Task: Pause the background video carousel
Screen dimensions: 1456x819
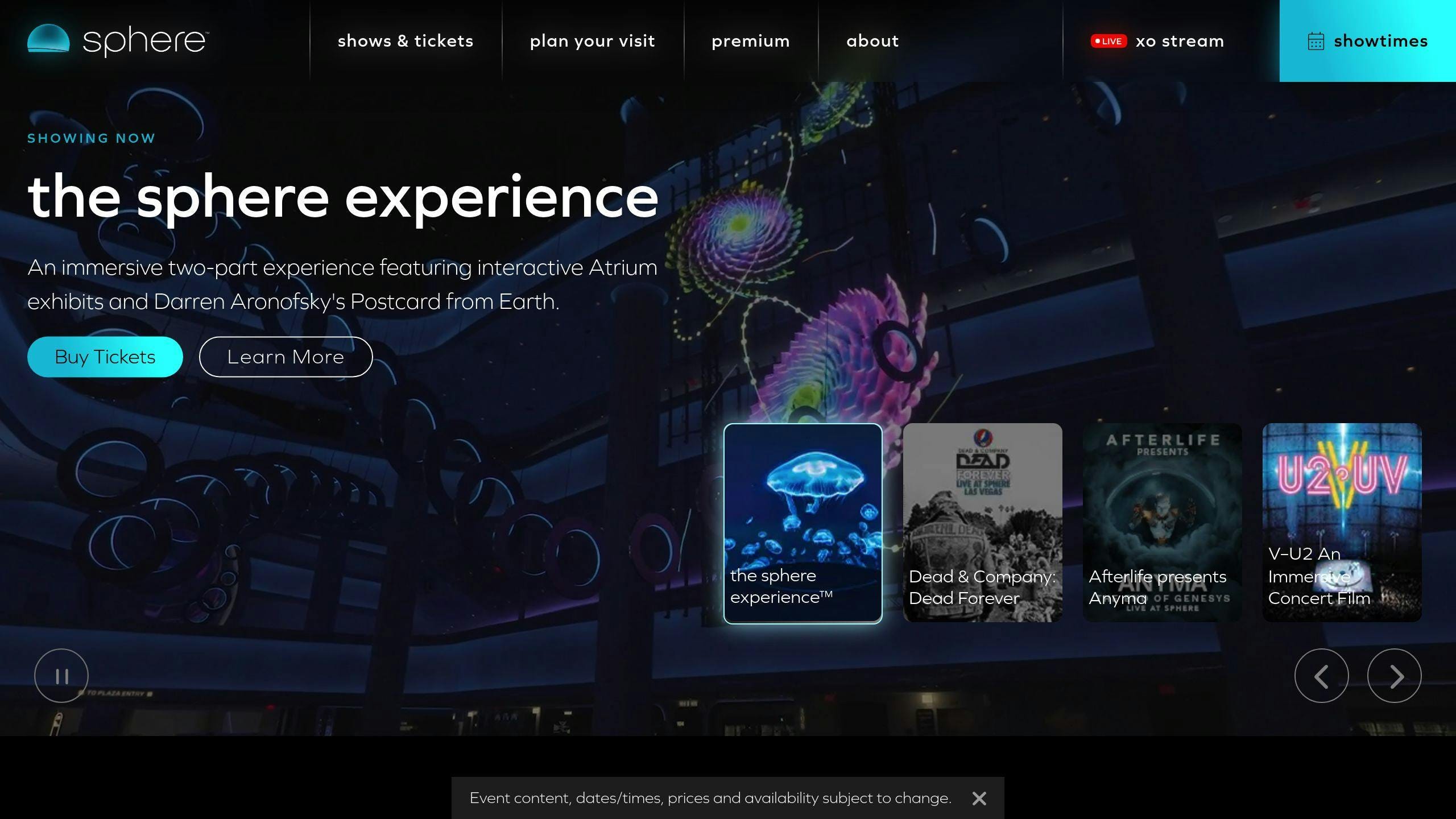Action: click(x=61, y=676)
